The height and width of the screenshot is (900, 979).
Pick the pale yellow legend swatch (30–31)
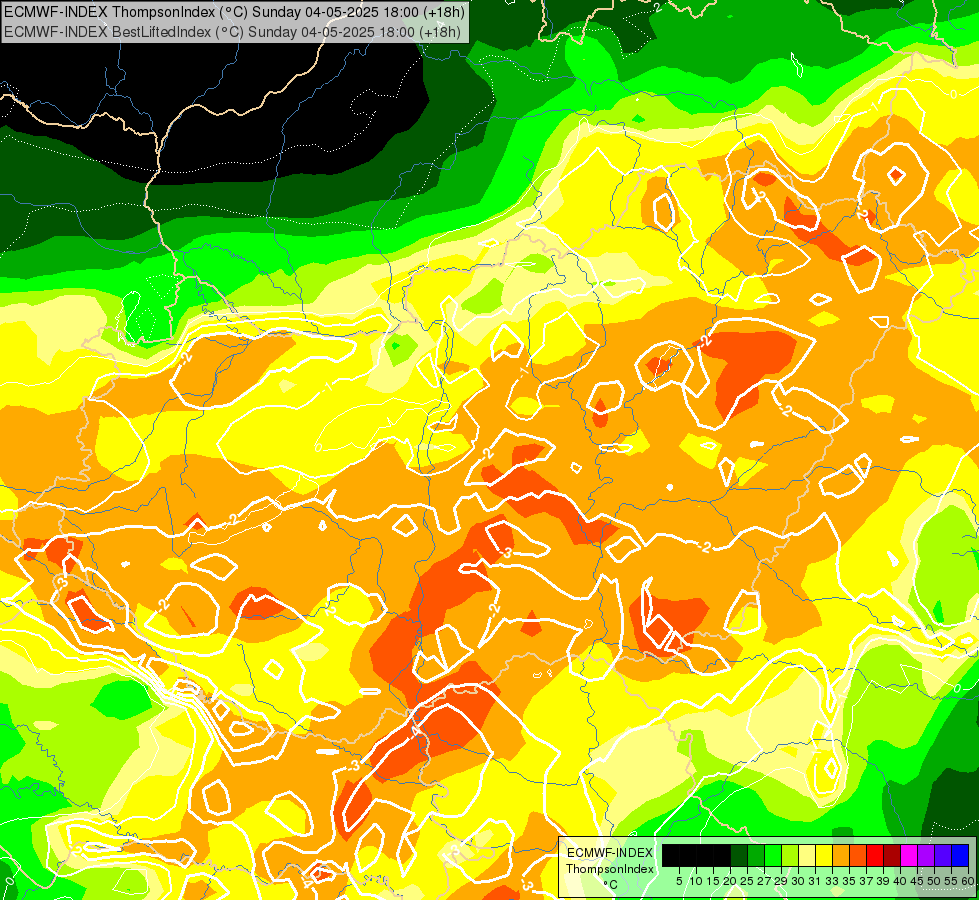[x=807, y=855]
